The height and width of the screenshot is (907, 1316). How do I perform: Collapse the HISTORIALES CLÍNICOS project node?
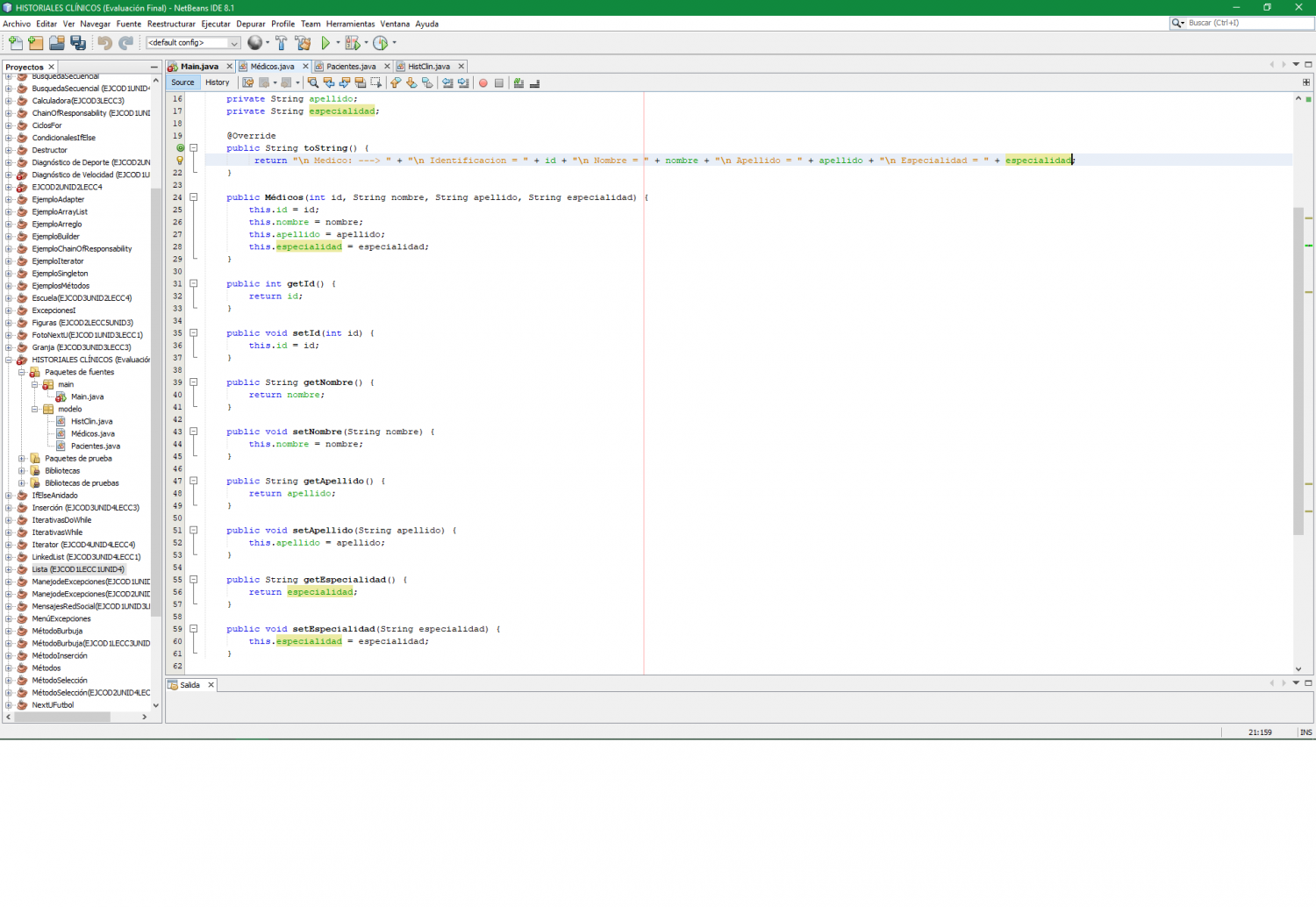click(9, 360)
